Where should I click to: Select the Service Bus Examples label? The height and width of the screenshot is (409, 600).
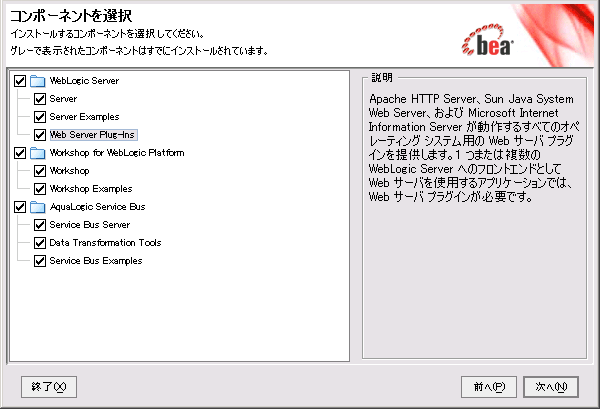pyautogui.click(x=96, y=261)
